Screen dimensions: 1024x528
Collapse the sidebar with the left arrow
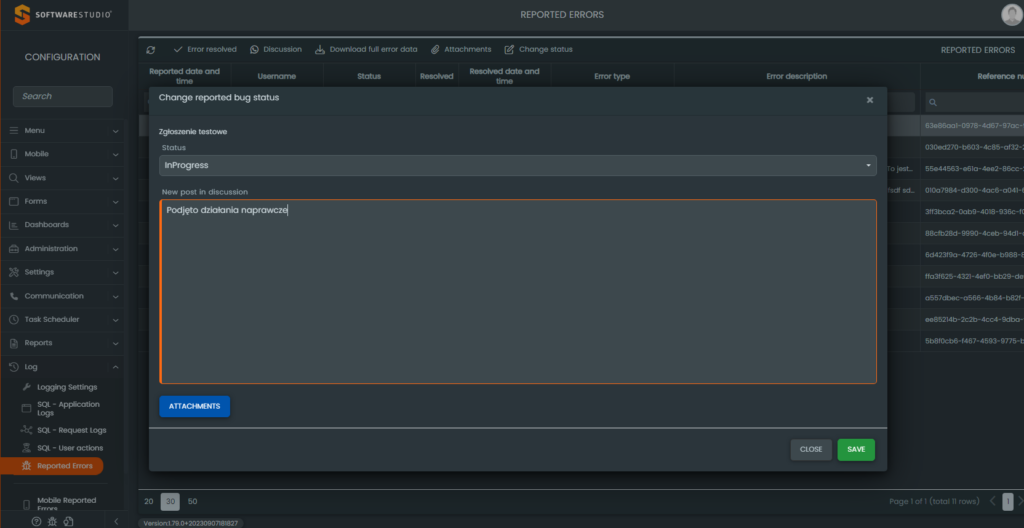116,521
